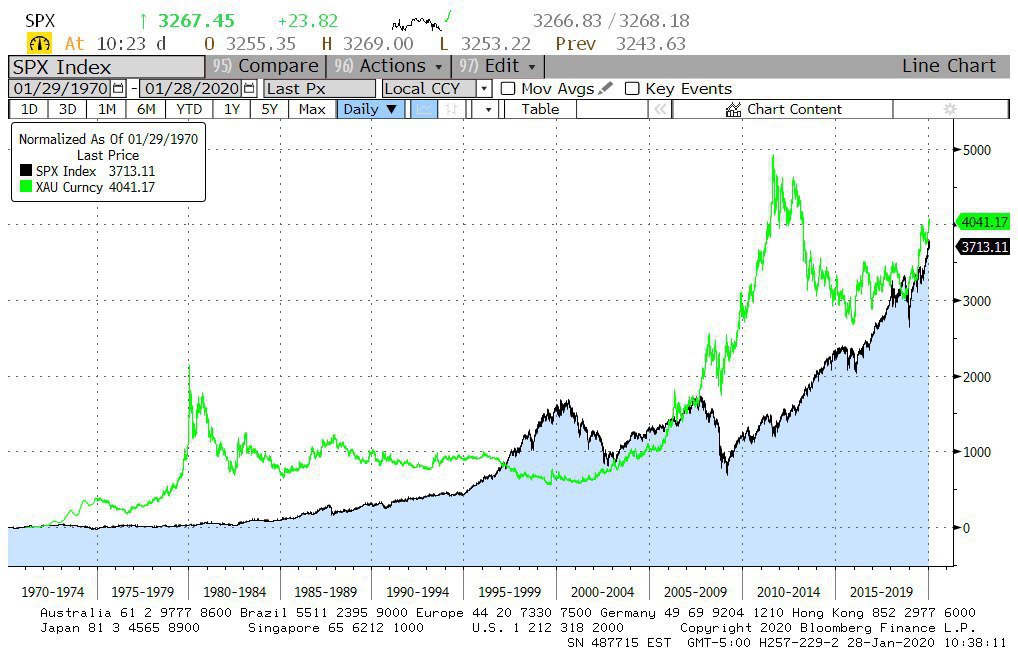This screenshot has width=1018, height=666.
Task: Open the Table view button
Action: [x=540, y=109]
